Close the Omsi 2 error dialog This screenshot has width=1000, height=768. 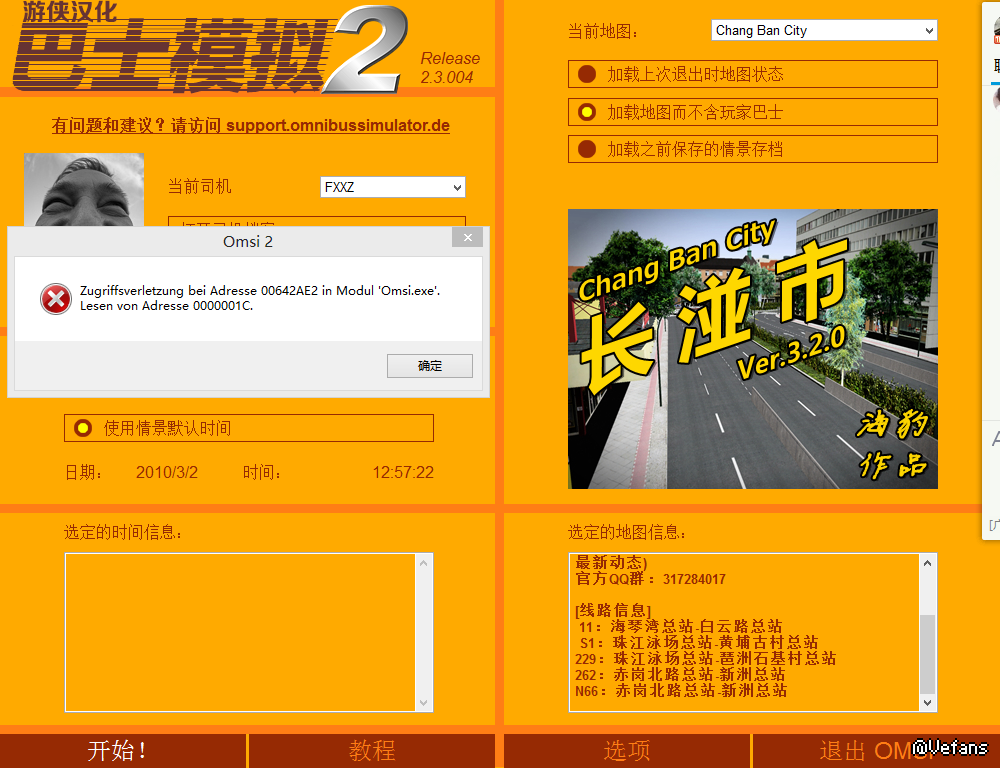[x=467, y=237]
